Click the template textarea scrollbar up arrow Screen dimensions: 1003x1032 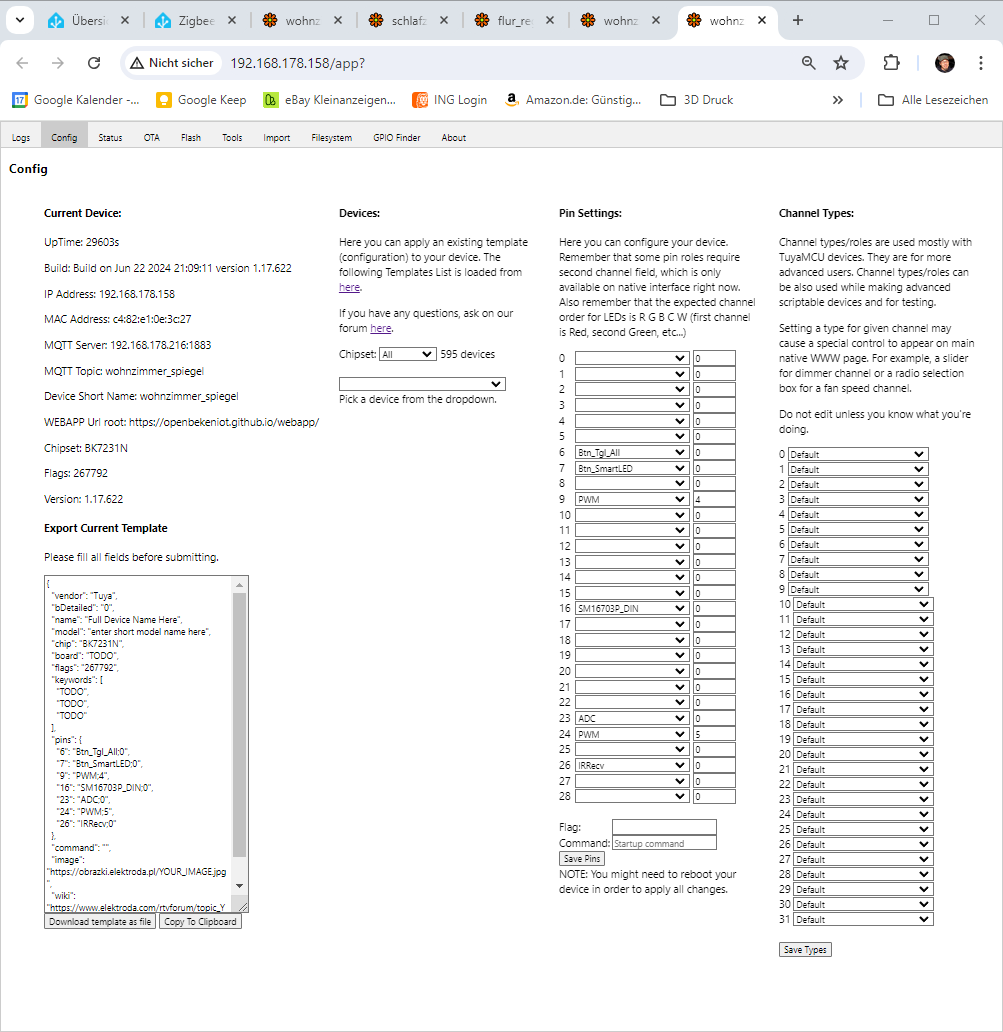[240, 584]
